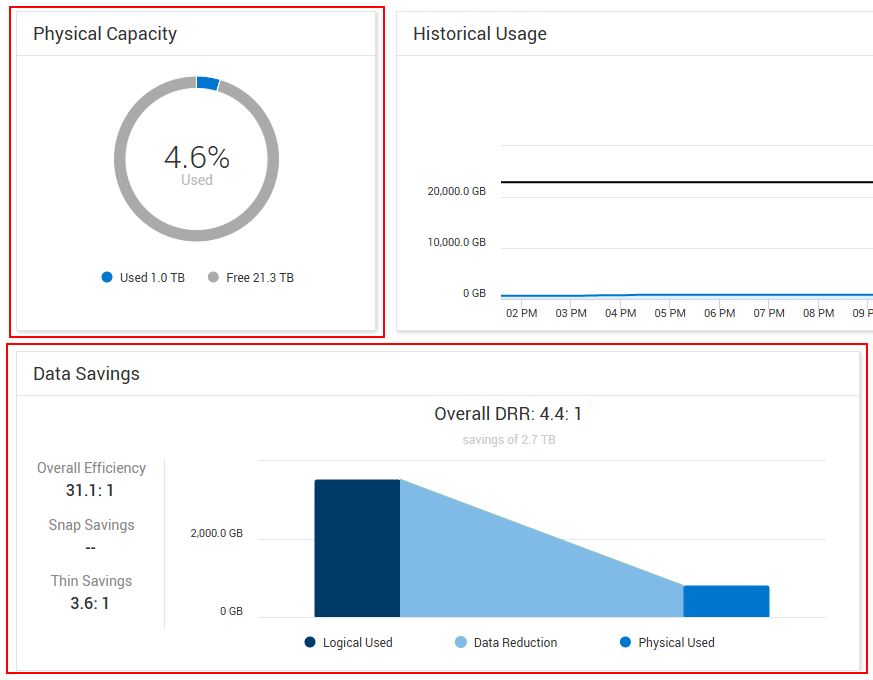Click the 02 PM time axis label
This screenshot has width=873, height=680.
(522, 313)
